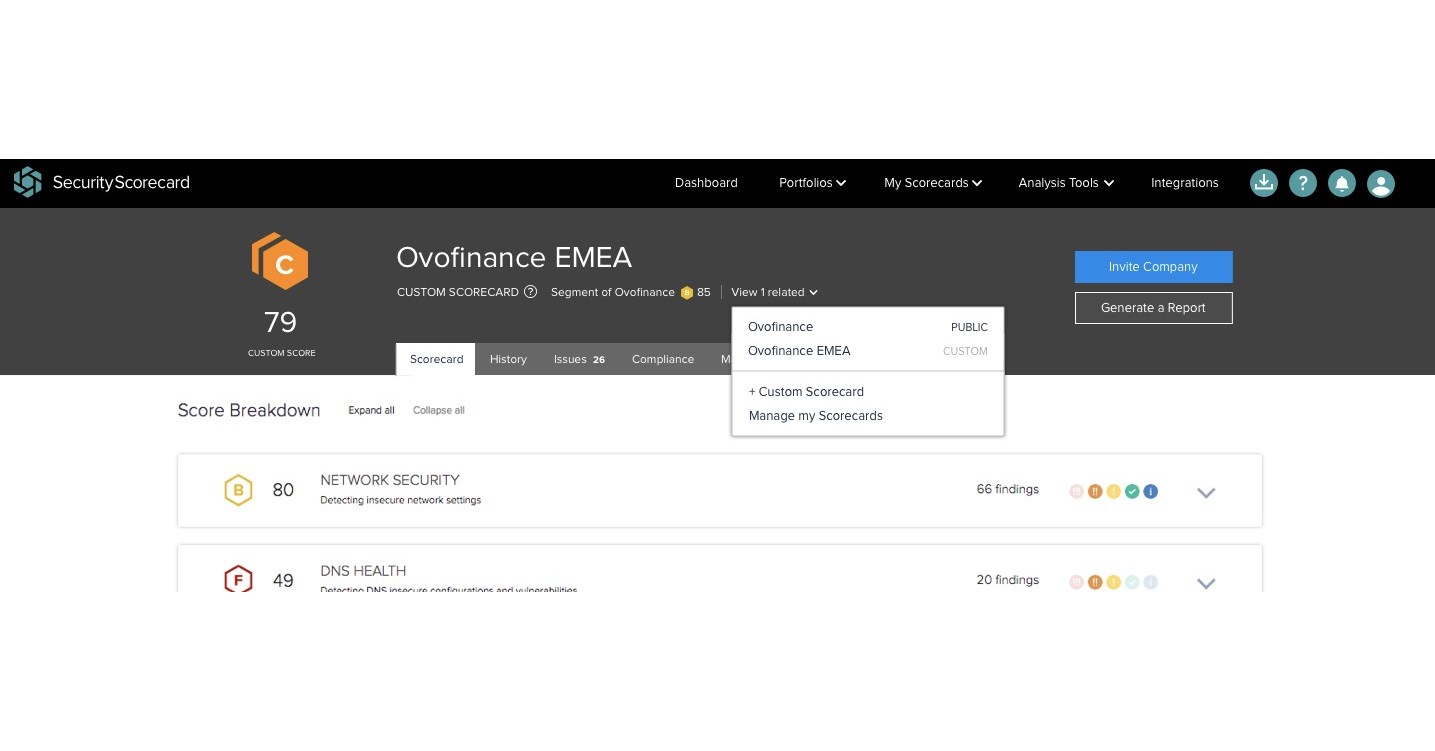Image resolution: width=1435 pixels, height=751 pixels.
Task: Toggle the green positive findings dot on Network Security
Action: point(1132,491)
